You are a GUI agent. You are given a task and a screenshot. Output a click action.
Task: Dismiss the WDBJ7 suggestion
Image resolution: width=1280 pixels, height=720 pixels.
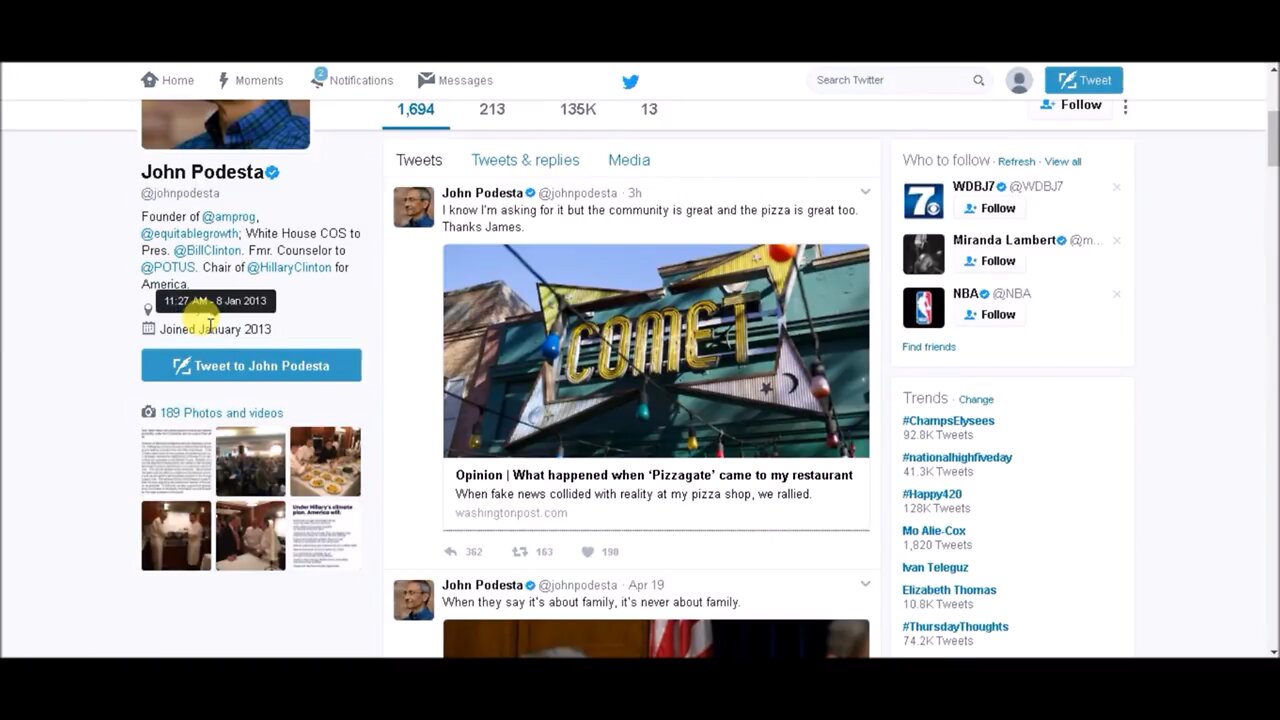(x=1117, y=187)
